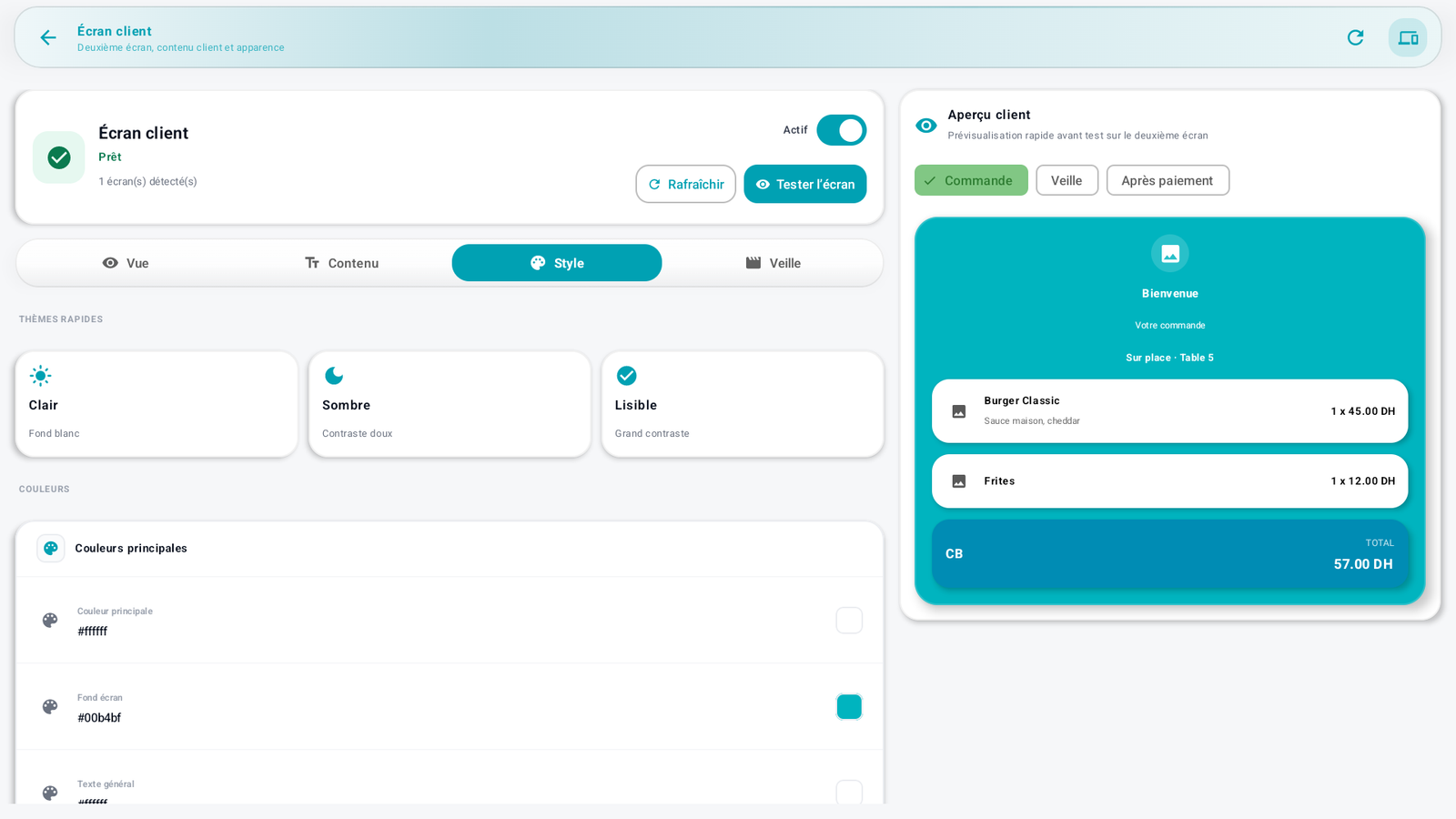1456x819 pixels.
Task: Open the Couleur principale white swatch
Action: (x=849, y=621)
